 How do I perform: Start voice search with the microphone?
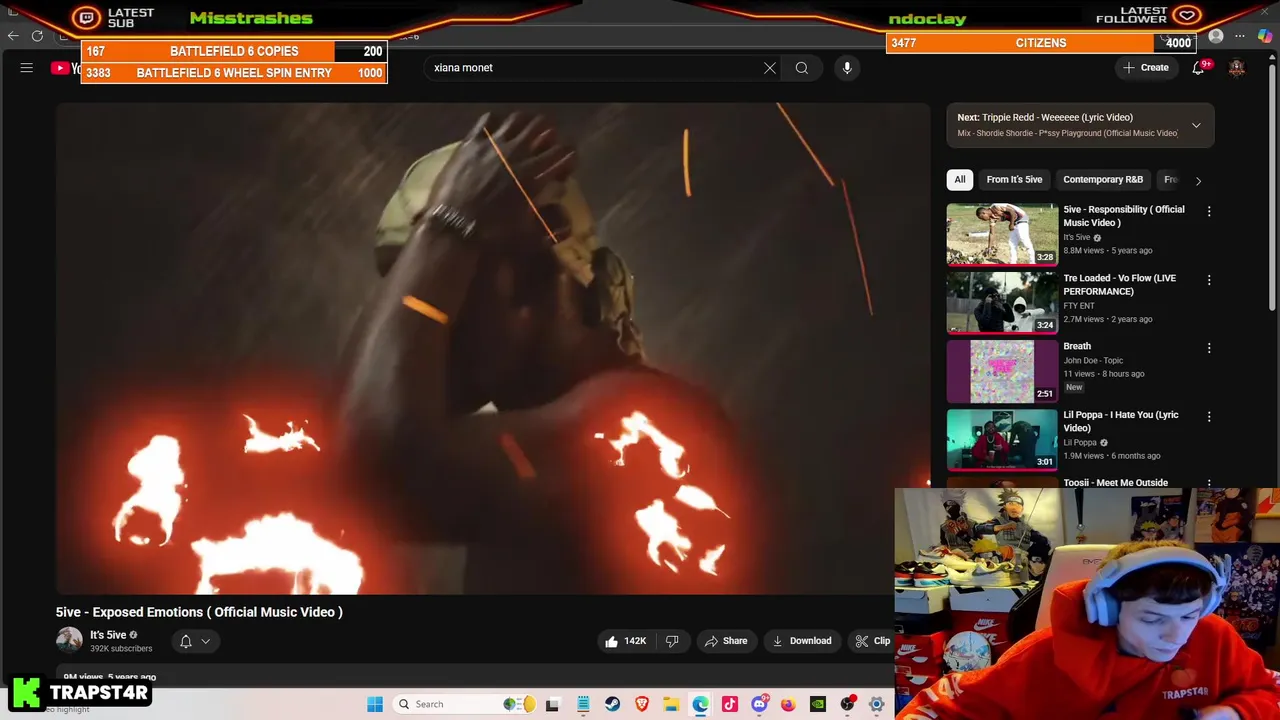pos(847,68)
